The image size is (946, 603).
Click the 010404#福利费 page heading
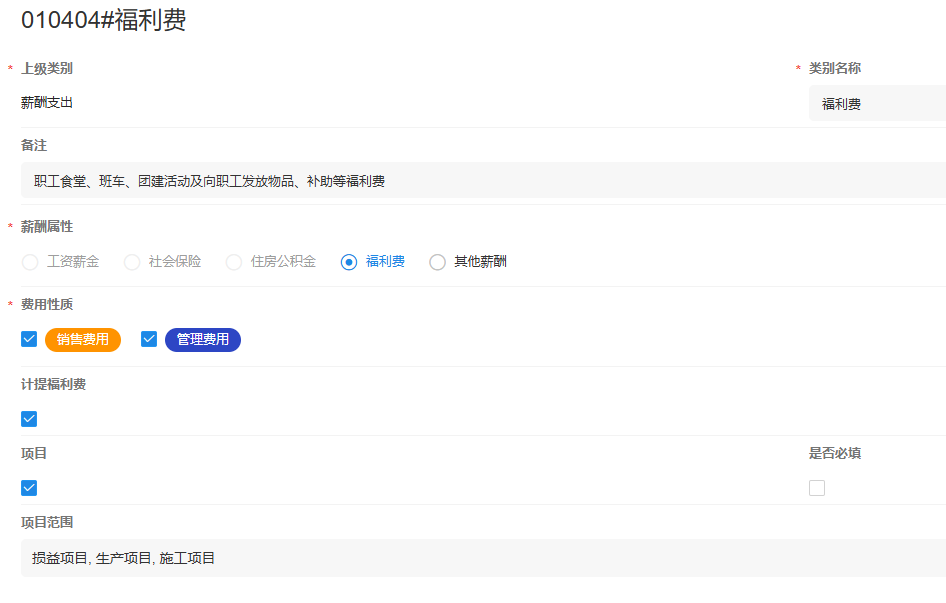103,21
